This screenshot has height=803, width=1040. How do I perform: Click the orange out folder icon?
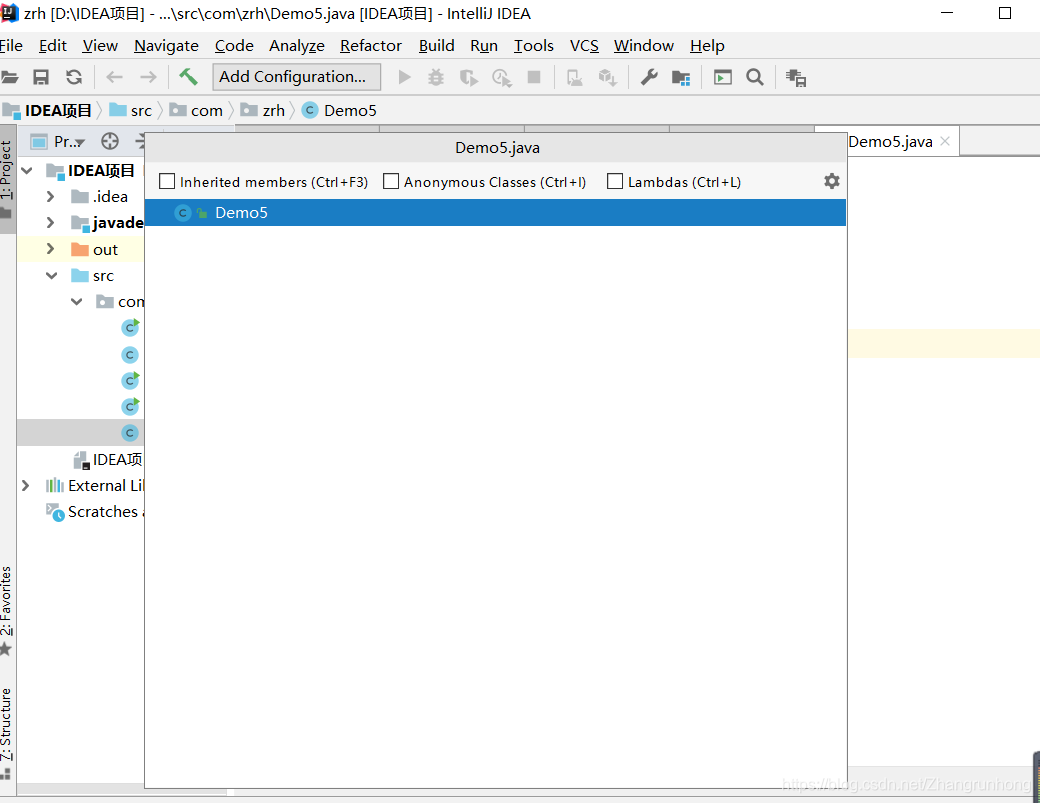[80, 249]
